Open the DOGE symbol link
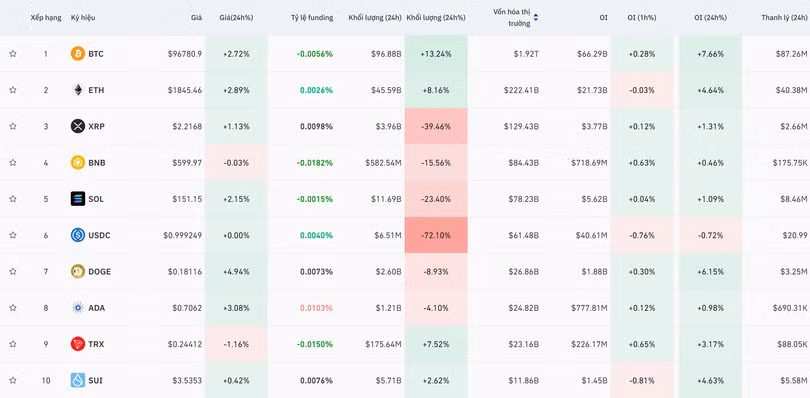The image size is (810, 398). point(100,271)
